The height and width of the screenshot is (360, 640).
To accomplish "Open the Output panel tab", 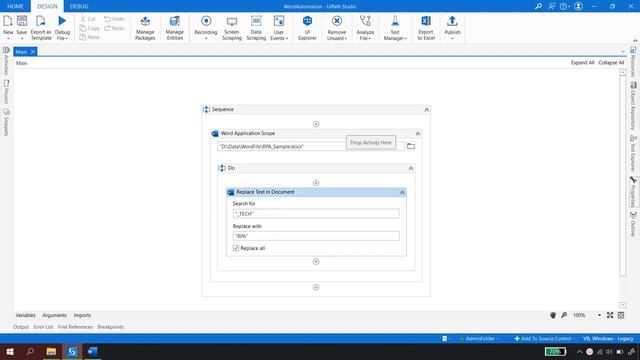I will click(21, 327).
